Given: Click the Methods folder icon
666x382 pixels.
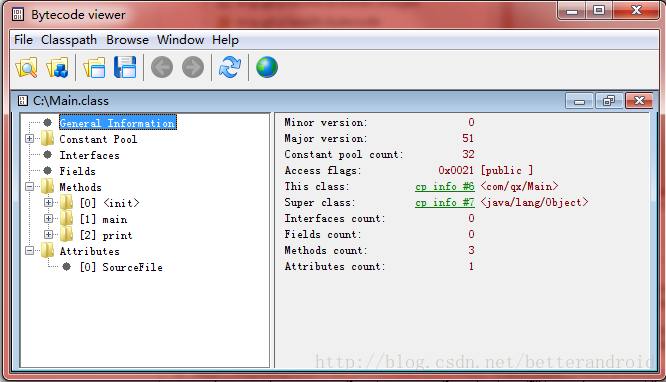Looking at the screenshot, I should (x=48, y=187).
